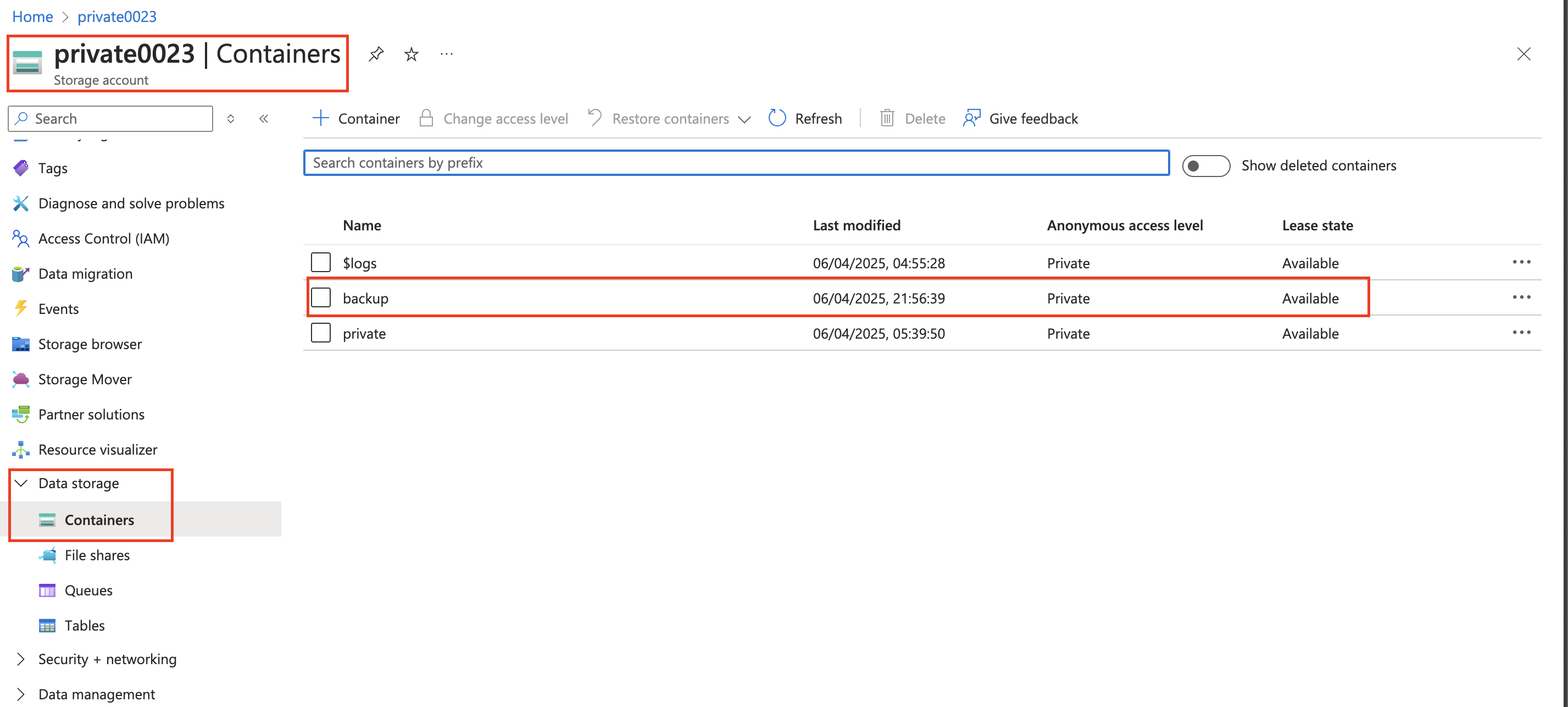Open context menu for backup row
Image resolution: width=1568 pixels, height=707 pixels.
(1521, 298)
